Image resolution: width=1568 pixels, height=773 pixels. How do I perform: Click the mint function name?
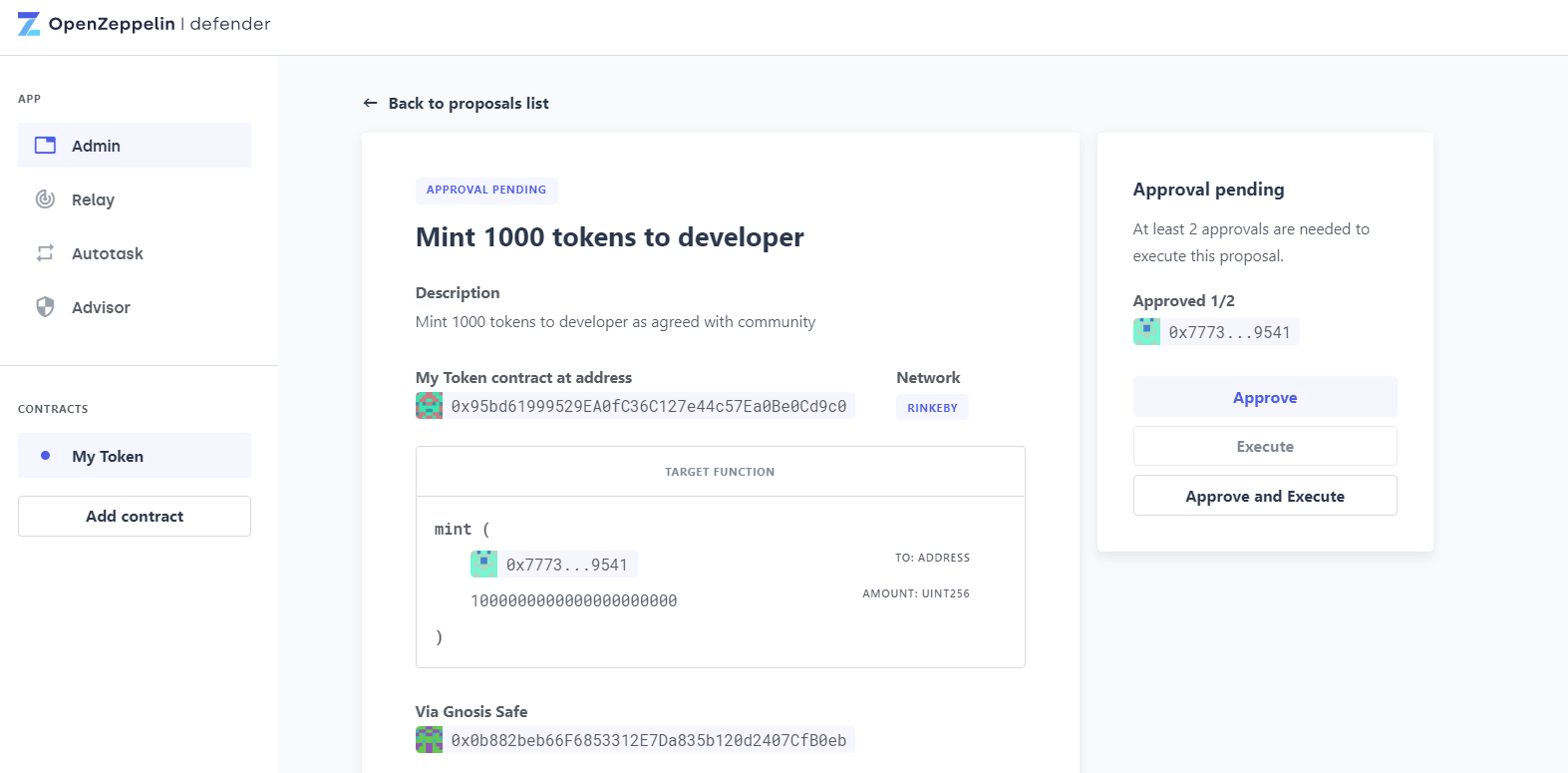pyautogui.click(x=453, y=530)
